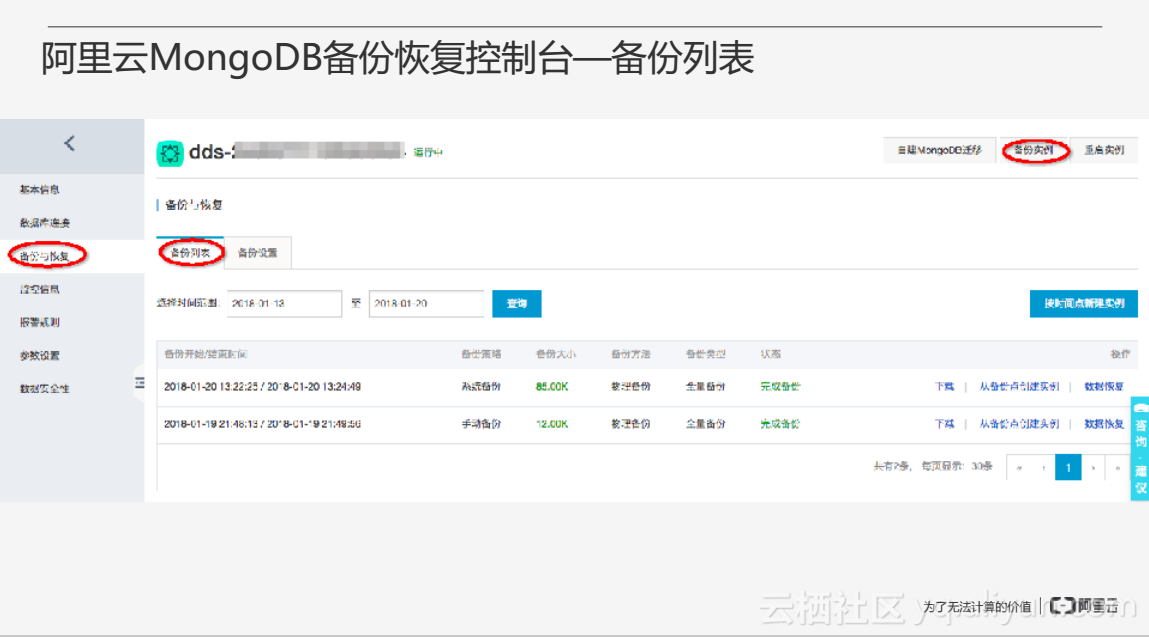Go to the first page in pagination
This screenshot has width=1149, height=637.
[x=1019, y=468]
